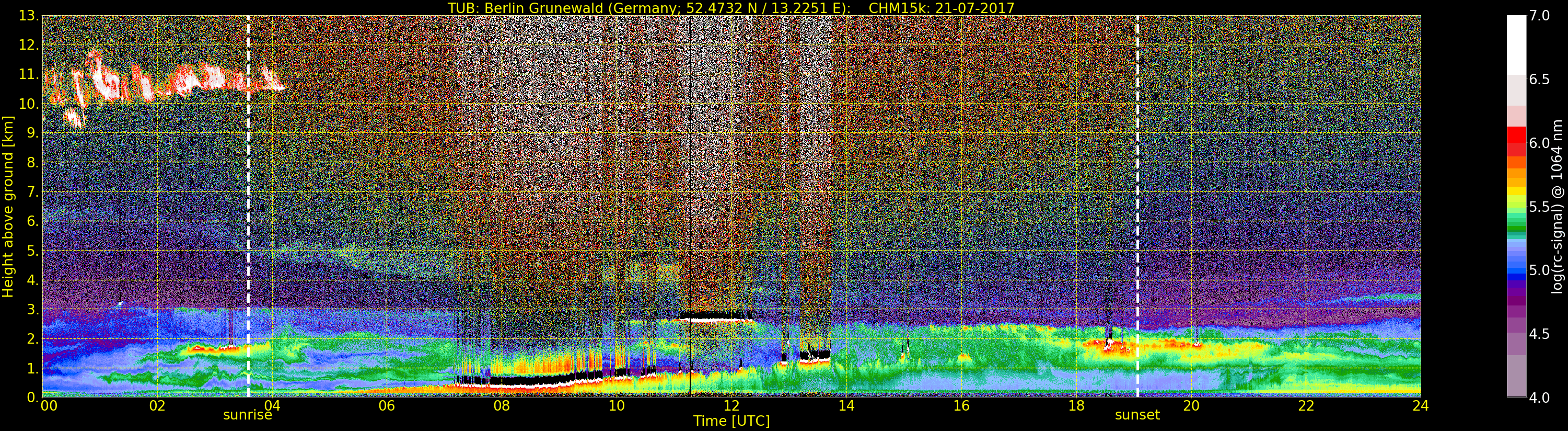The width and height of the screenshot is (1568, 431).
Task: Click the '2.' tick on the height axis
Action: point(33,338)
